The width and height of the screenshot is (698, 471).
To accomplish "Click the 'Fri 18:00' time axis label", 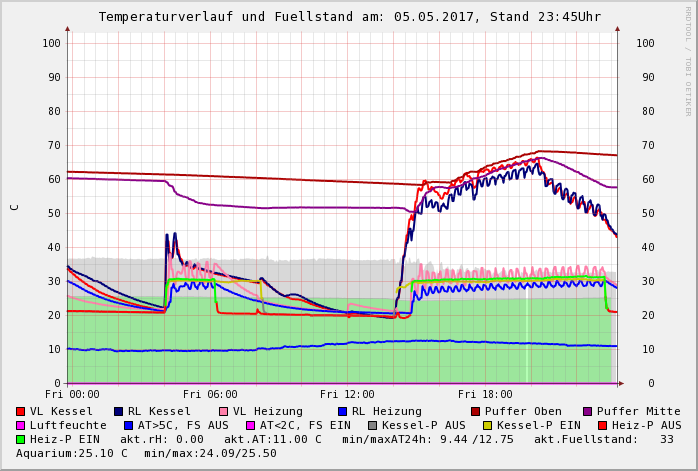I will point(485,395).
